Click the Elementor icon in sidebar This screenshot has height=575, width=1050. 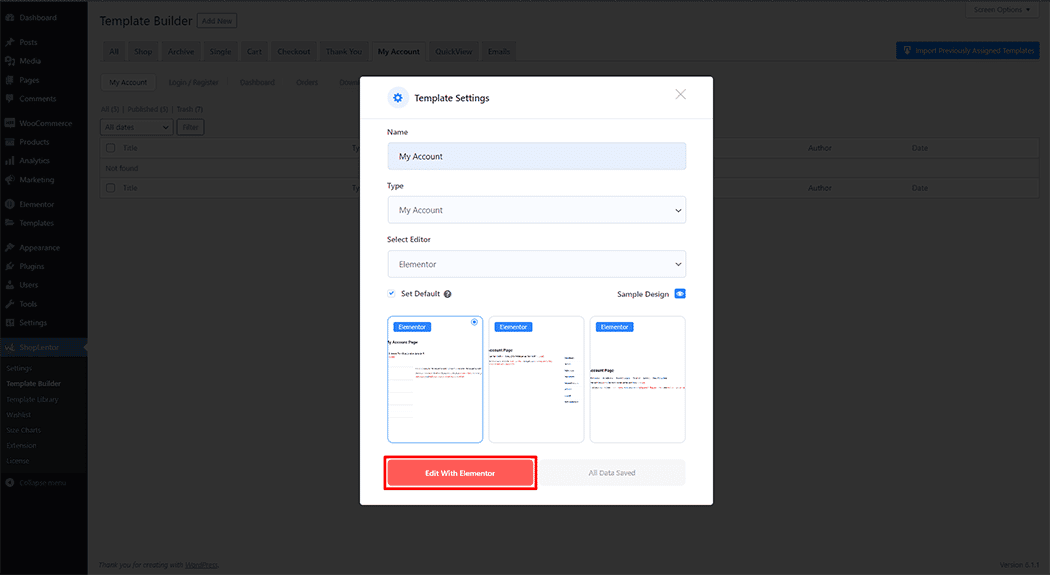[9, 204]
